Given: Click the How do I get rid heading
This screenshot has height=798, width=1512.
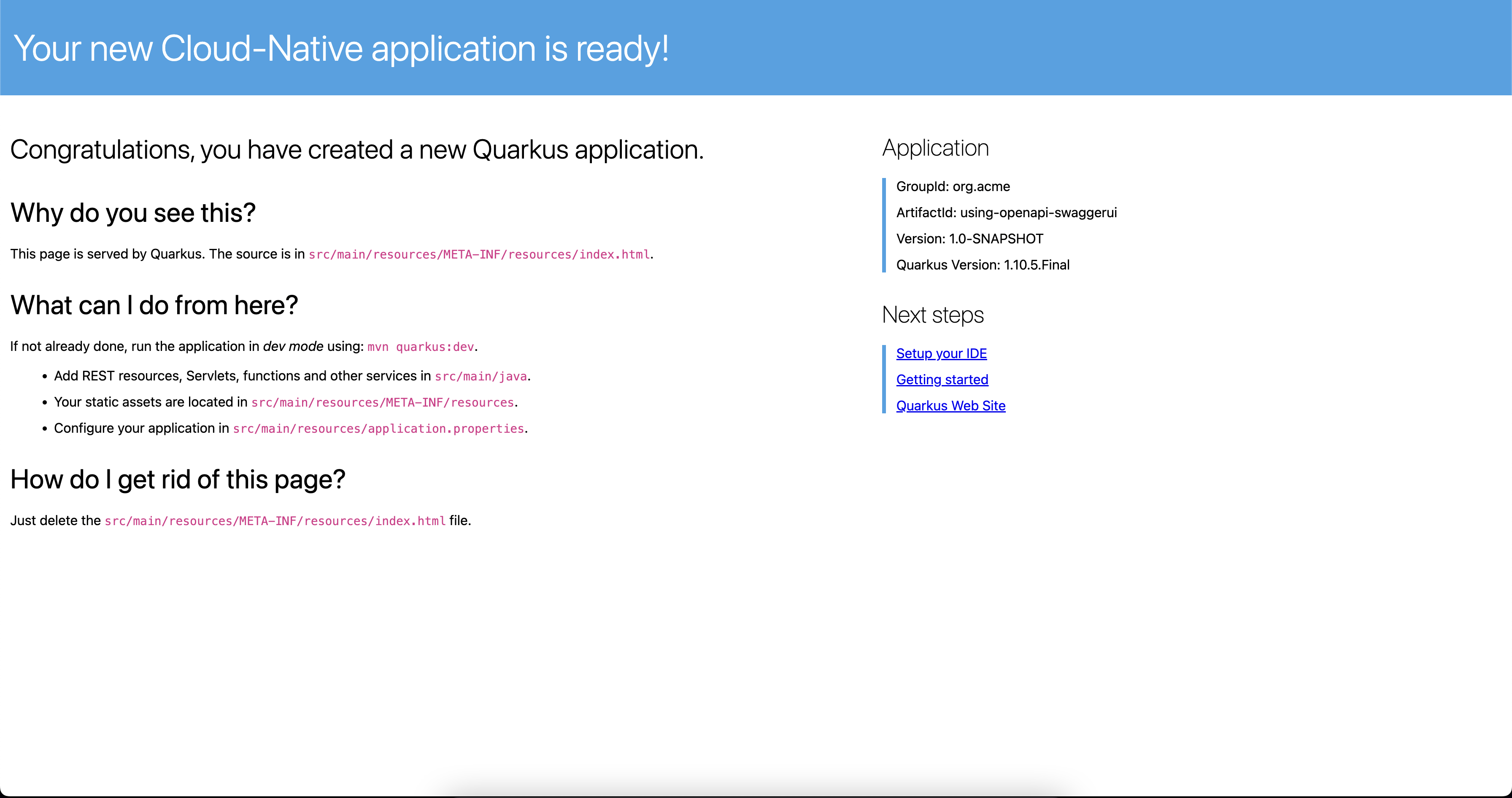Looking at the screenshot, I should (178, 480).
